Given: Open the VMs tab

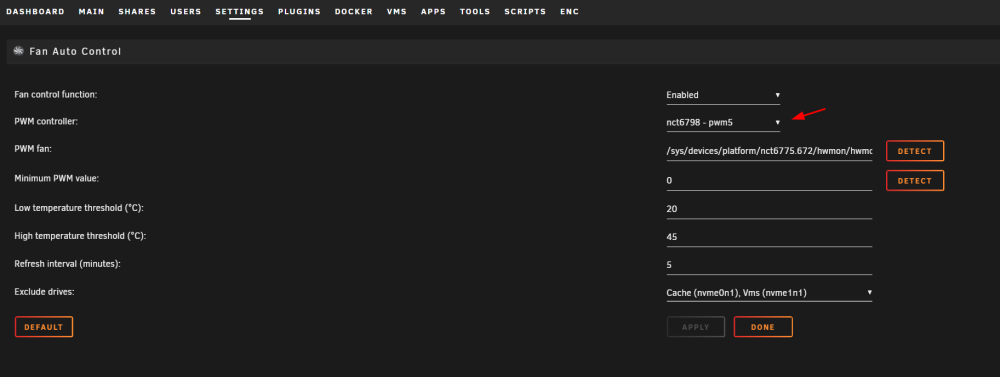Looking at the screenshot, I should 397,11.
